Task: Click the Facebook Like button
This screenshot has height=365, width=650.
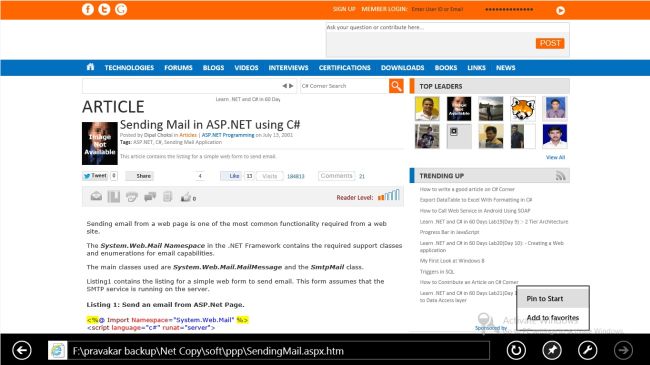Action: point(231,176)
